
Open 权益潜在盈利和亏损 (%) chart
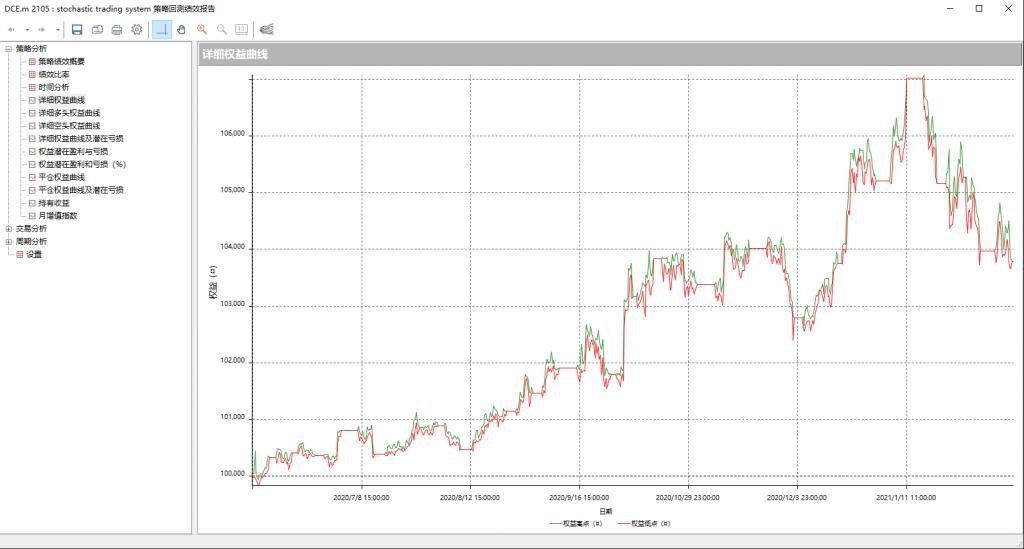[82, 165]
